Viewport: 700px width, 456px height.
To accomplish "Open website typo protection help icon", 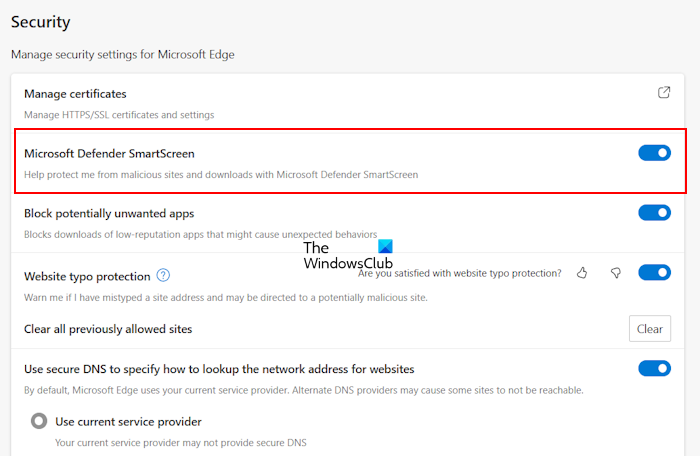I will coord(163,275).
